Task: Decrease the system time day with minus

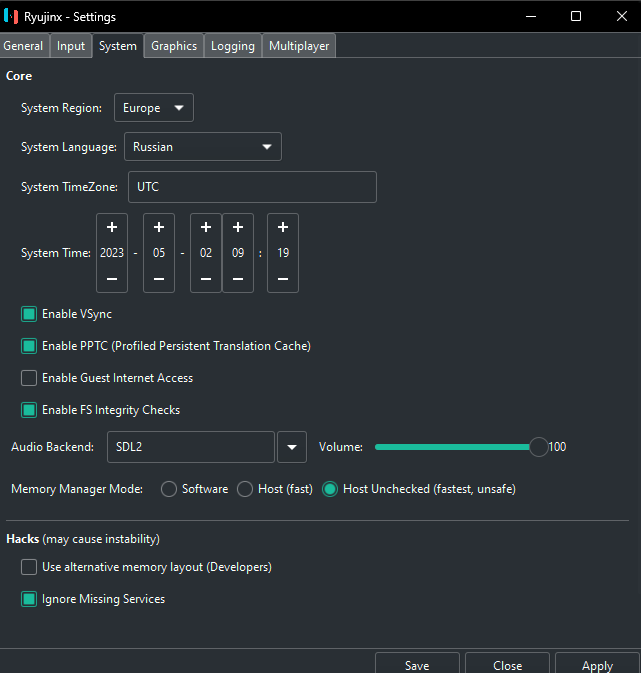Action: (x=206, y=279)
